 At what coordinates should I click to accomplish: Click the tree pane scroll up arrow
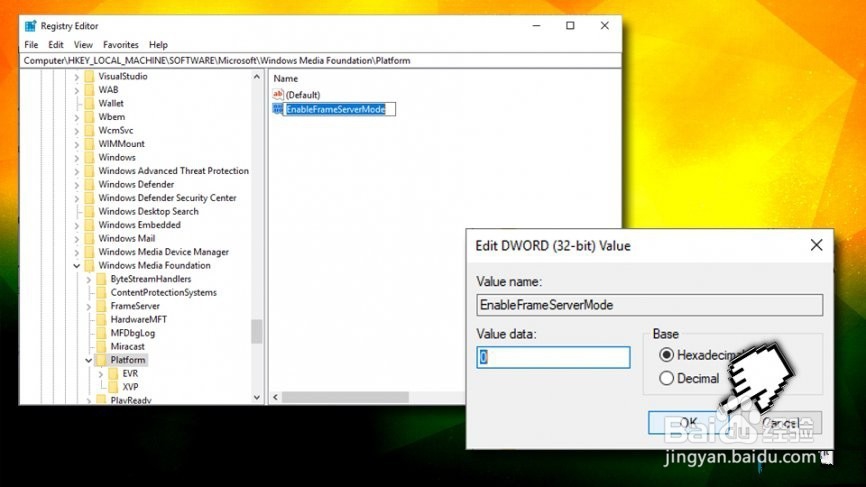[x=256, y=77]
